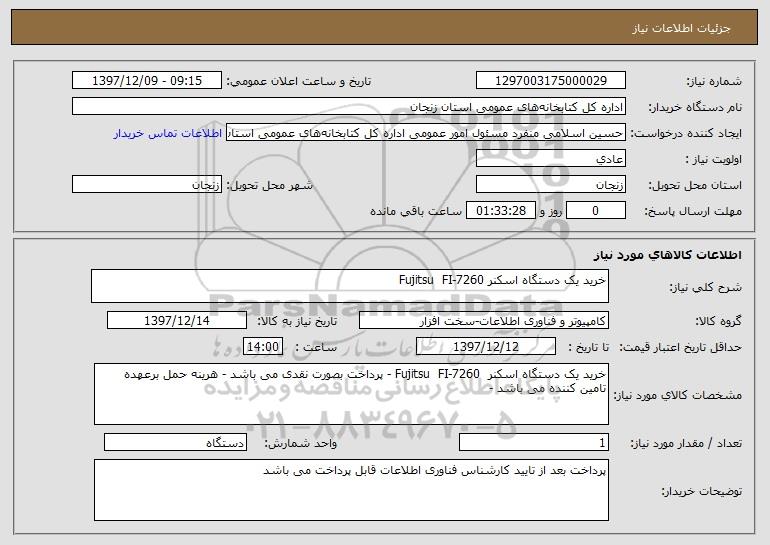Image resolution: width=770 pixels, height=545 pixels.
Task: Click the ساعت باقی مانده text
Action: (416, 211)
